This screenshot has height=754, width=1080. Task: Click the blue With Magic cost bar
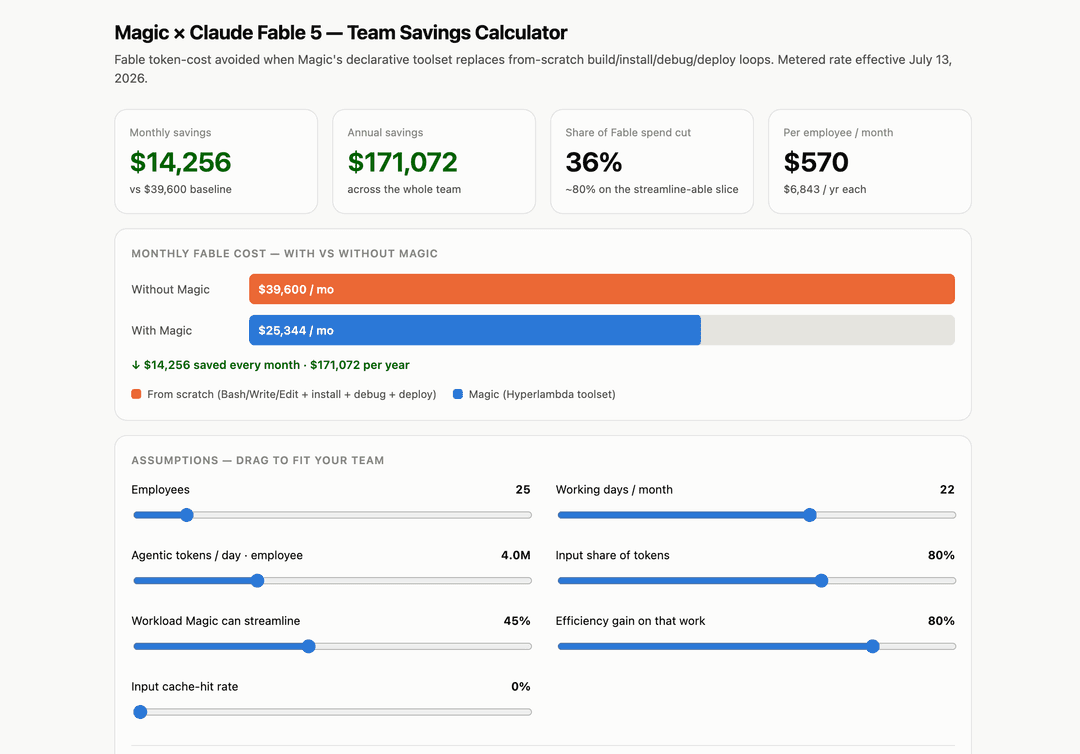pos(475,331)
